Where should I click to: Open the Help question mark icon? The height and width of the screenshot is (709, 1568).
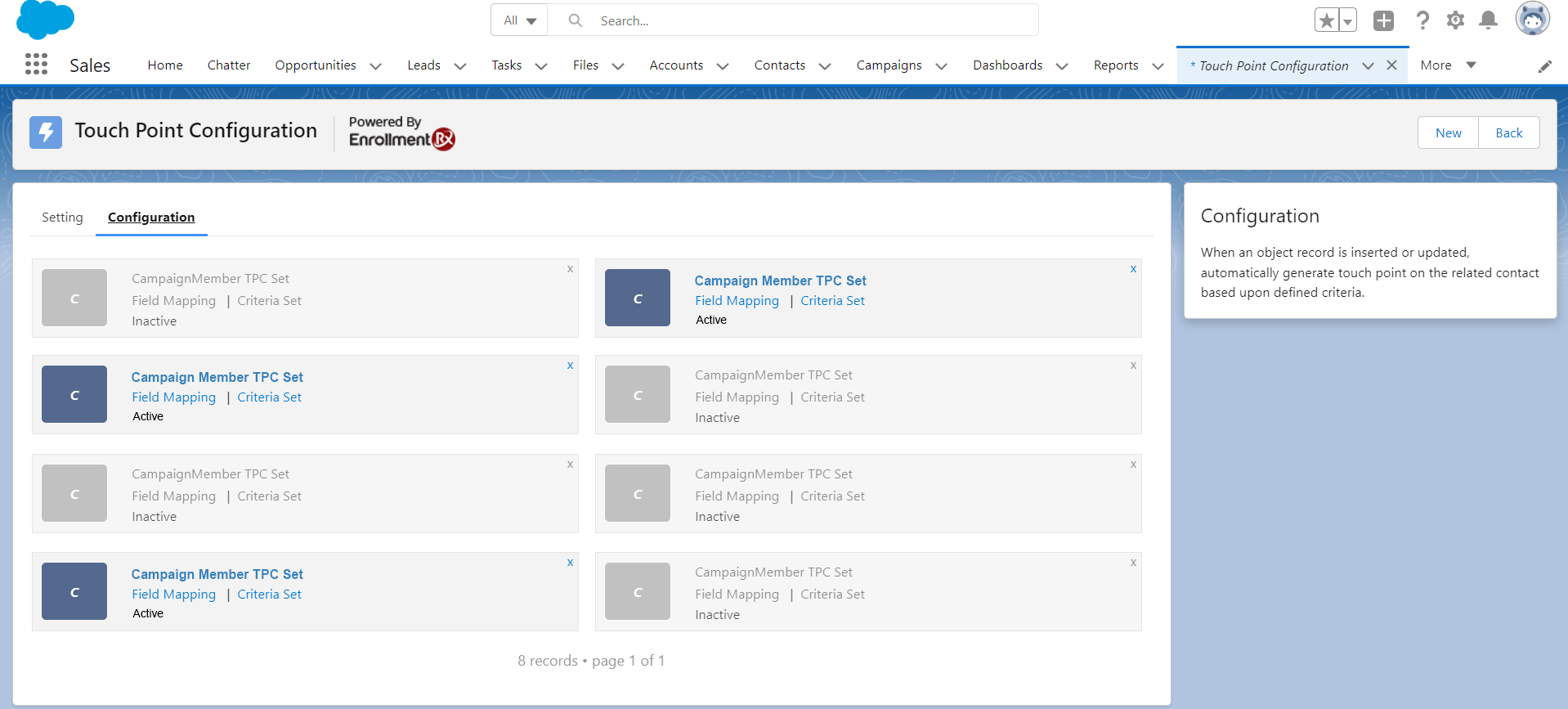point(1422,20)
